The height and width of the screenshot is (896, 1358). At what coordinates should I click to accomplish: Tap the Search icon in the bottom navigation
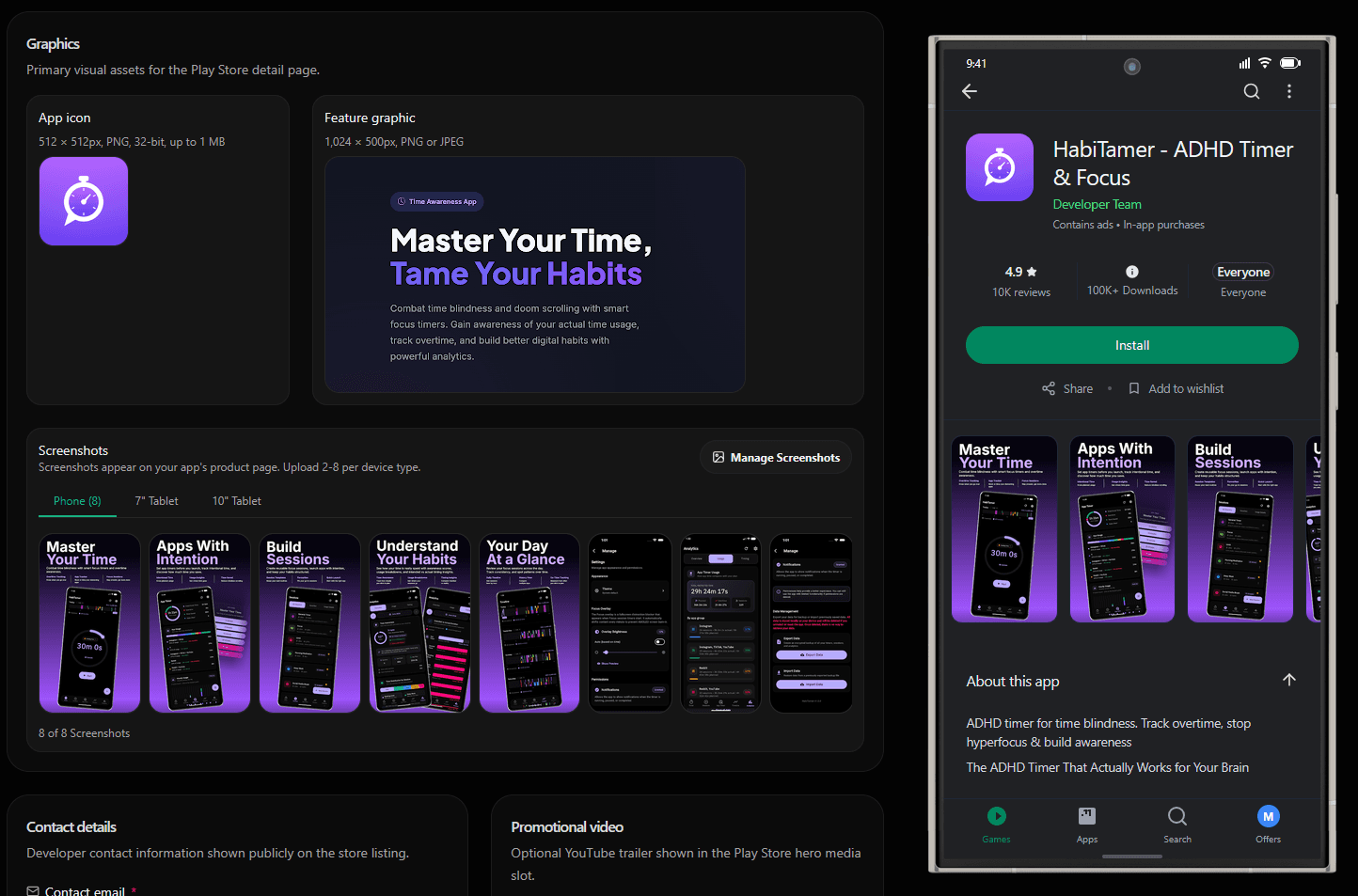click(1177, 816)
